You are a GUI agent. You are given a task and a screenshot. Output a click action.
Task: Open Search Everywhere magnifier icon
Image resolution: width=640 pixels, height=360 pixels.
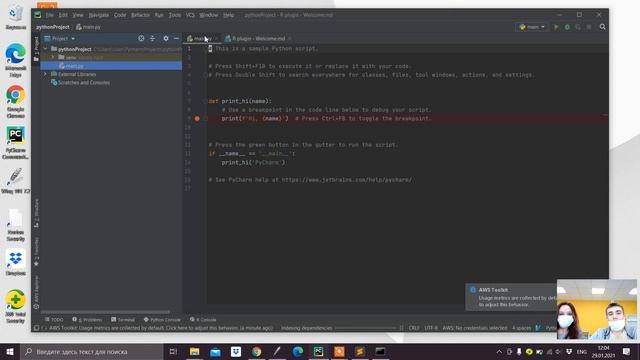pos(602,27)
